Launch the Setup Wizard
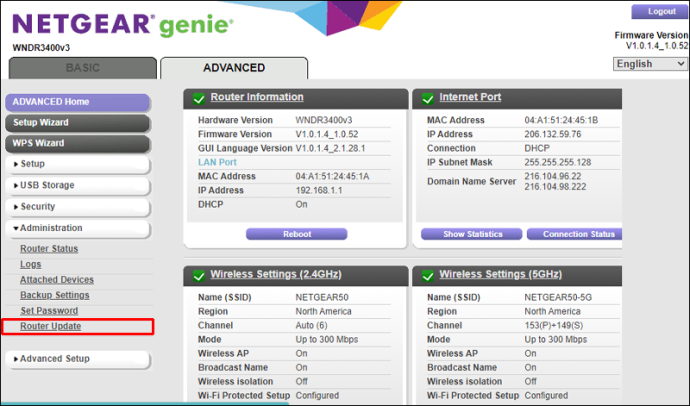The width and height of the screenshot is (690, 406). [x=77, y=123]
